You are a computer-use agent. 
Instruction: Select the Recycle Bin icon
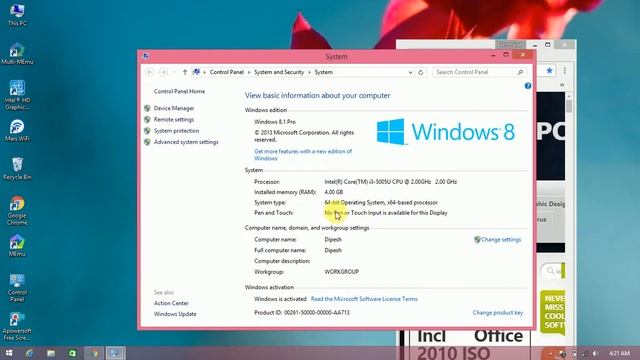pos(17,168)
